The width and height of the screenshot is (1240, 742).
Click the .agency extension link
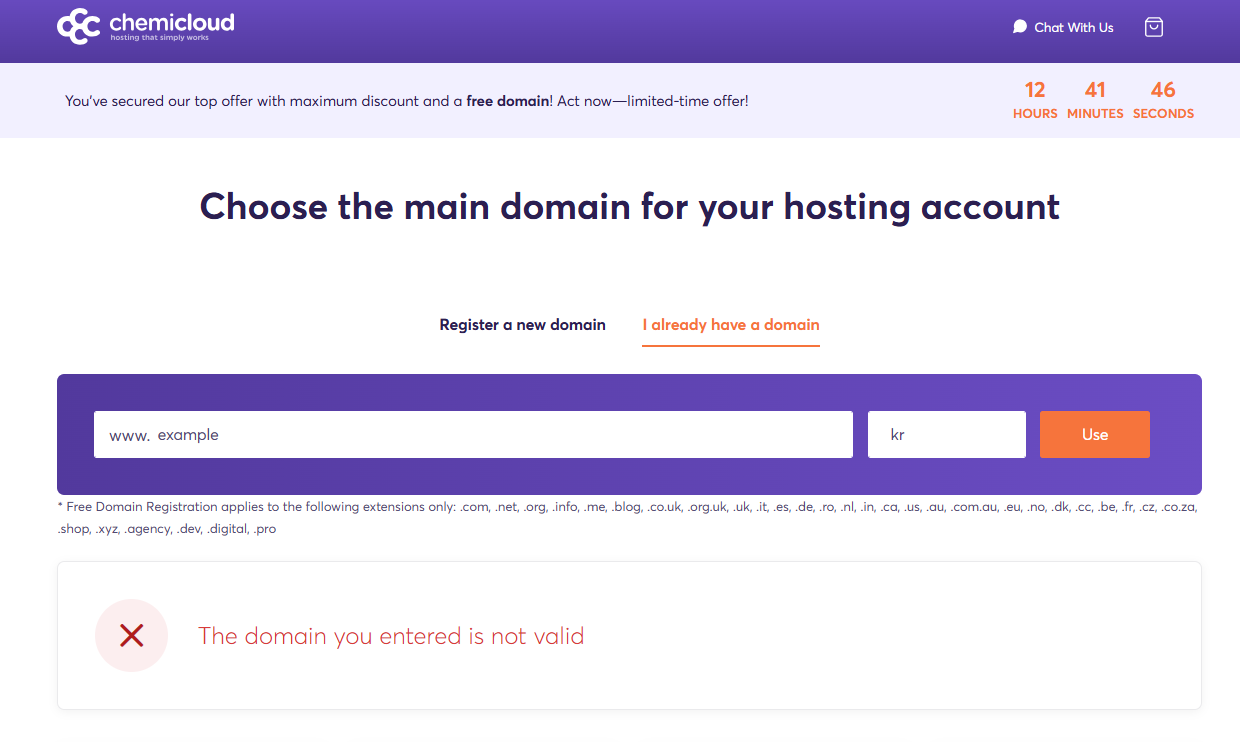tap(148, 528)
